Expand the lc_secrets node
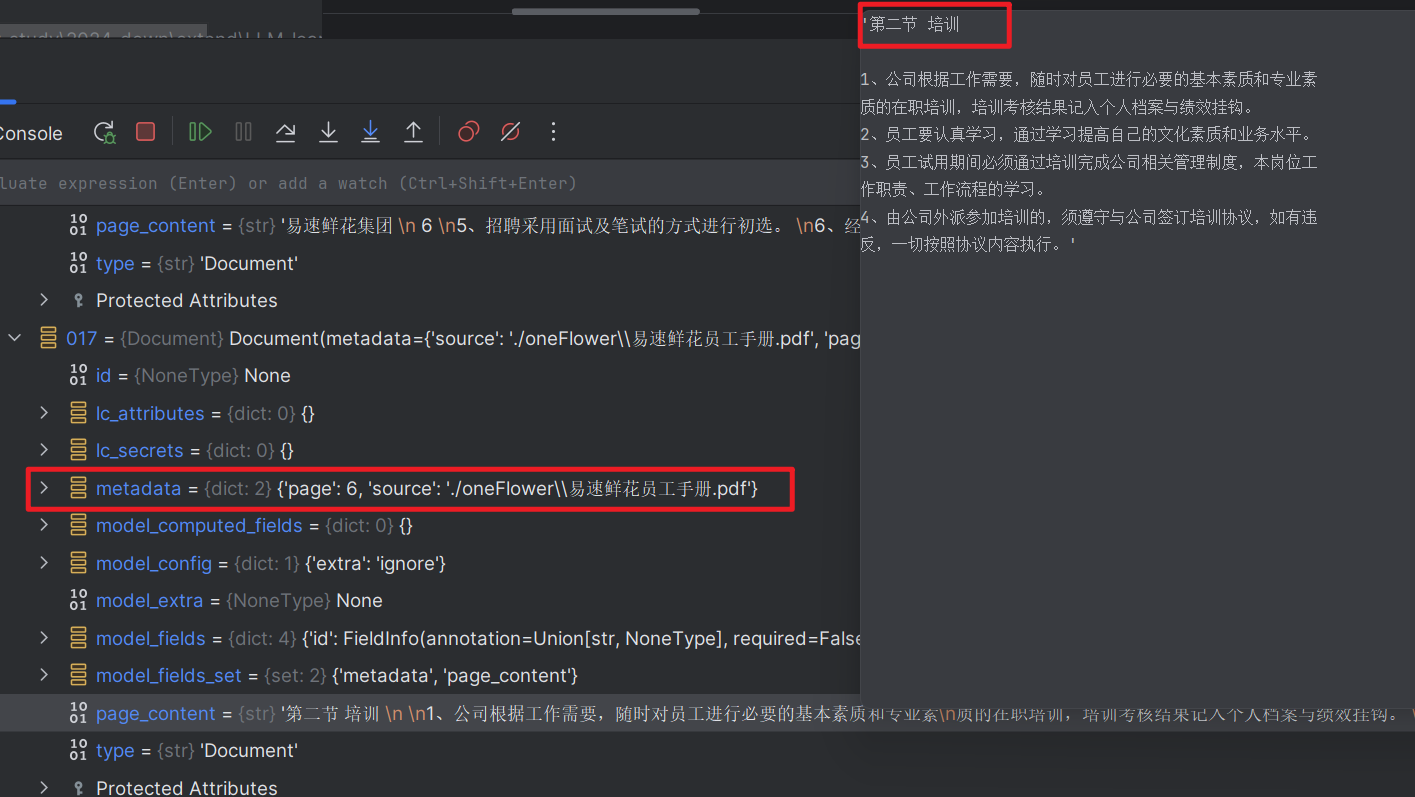The image size is (1415, 797). point(44,450)
